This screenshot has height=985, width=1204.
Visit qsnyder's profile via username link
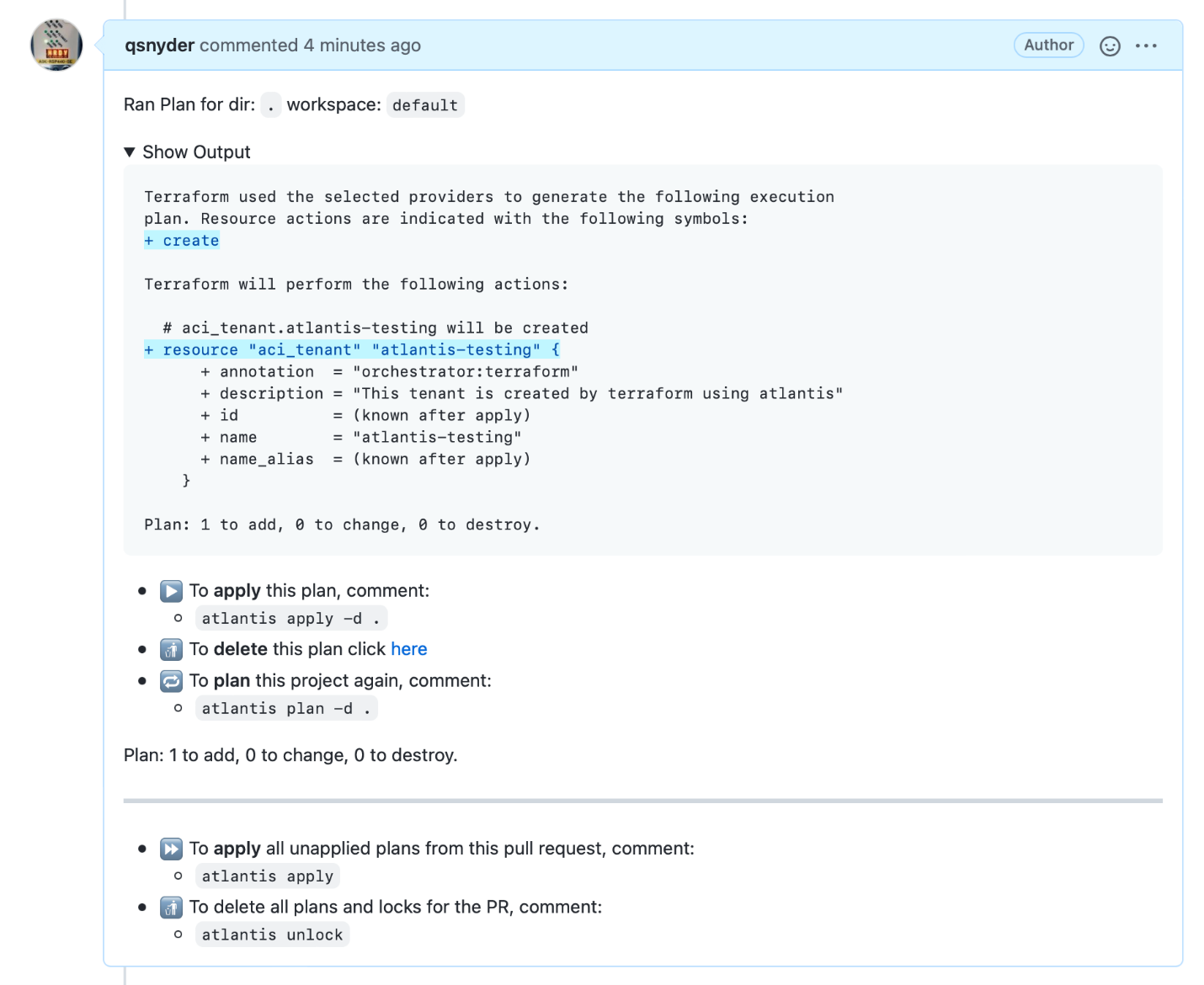(x=159, y=45)
